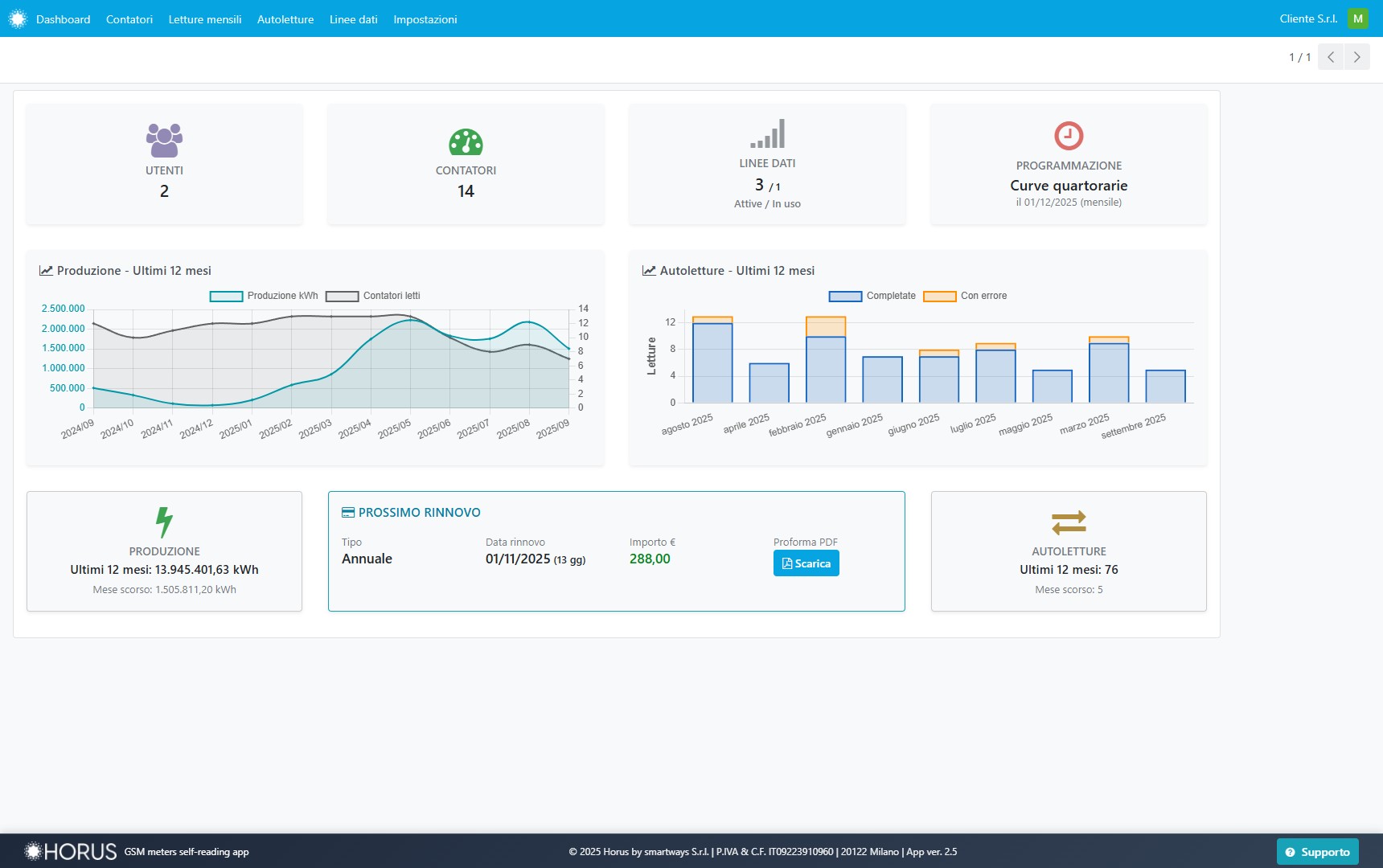Click the red Programmazione clock icon
The image size is (1383, 868).
tap(1069, 136)
